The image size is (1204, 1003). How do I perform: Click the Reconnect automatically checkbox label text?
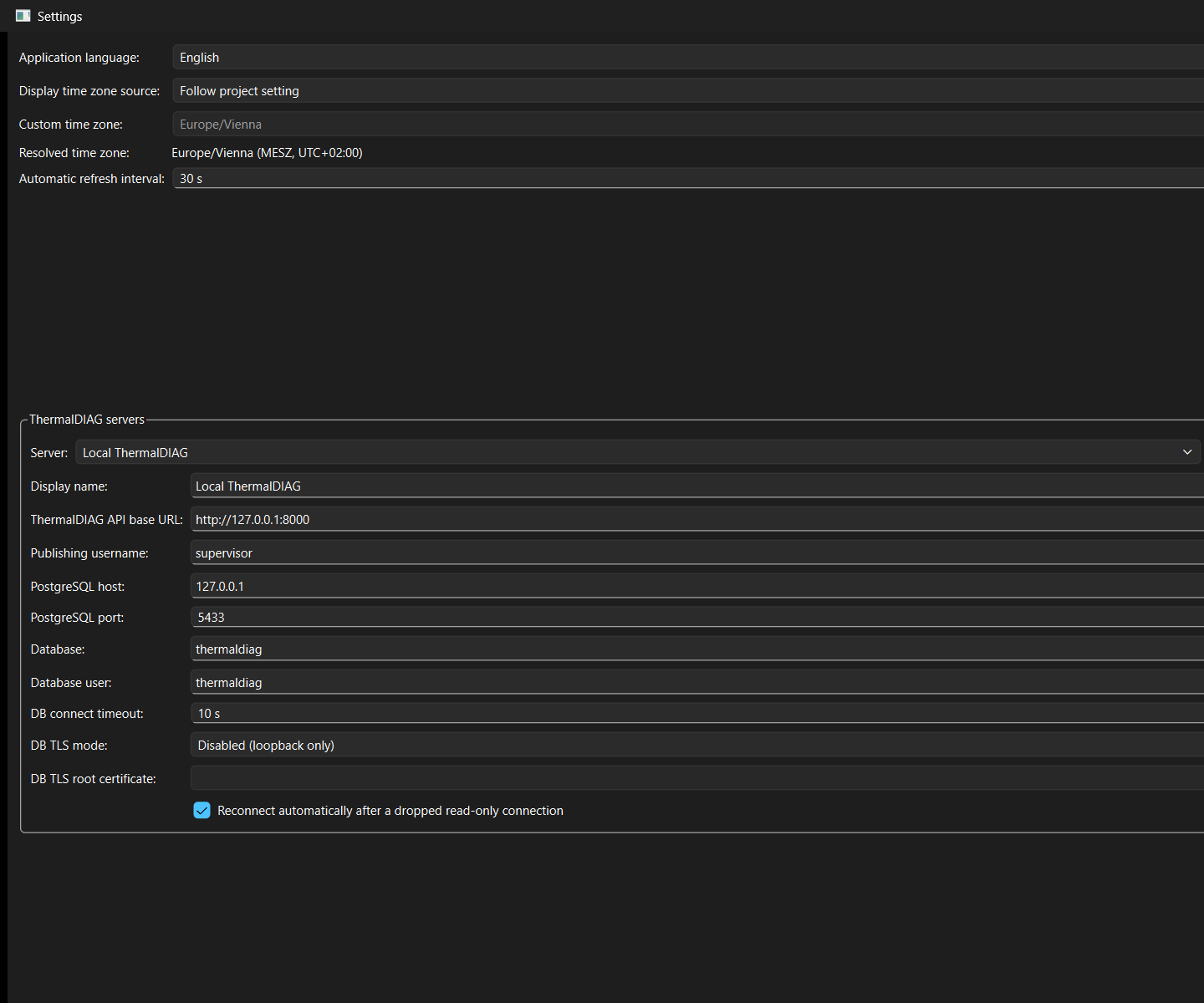tap(390, 811)
